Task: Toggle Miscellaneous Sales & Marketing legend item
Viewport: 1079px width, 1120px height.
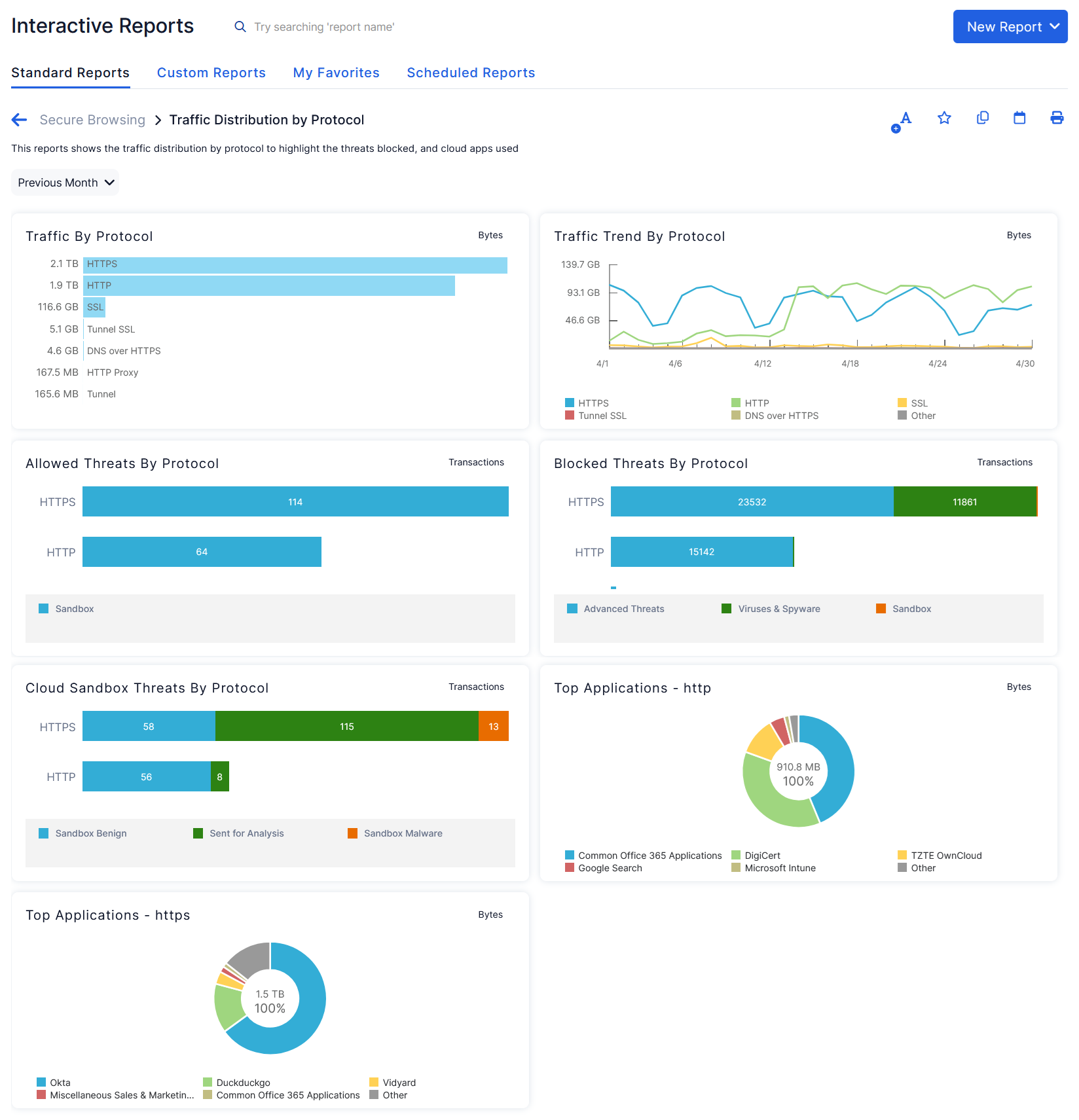Action: tap(115, 1095)
